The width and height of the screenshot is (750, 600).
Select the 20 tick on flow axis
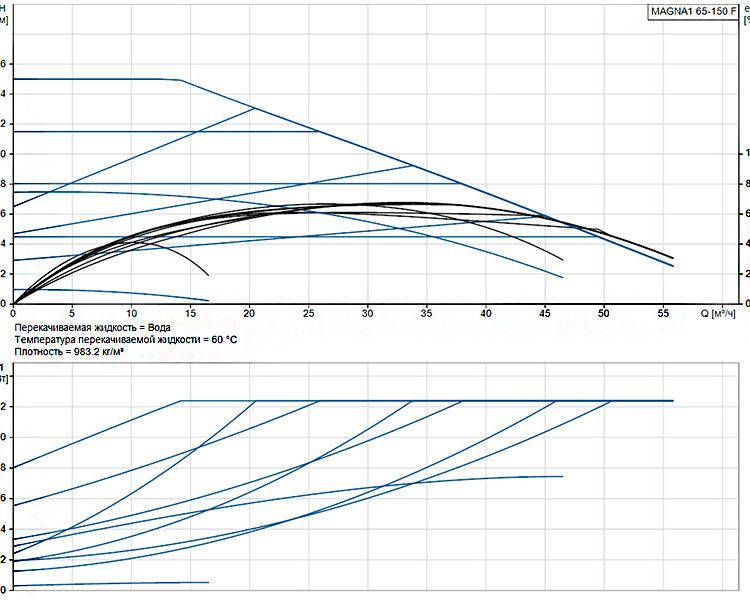pyautogui.click(x=249, y=313)
